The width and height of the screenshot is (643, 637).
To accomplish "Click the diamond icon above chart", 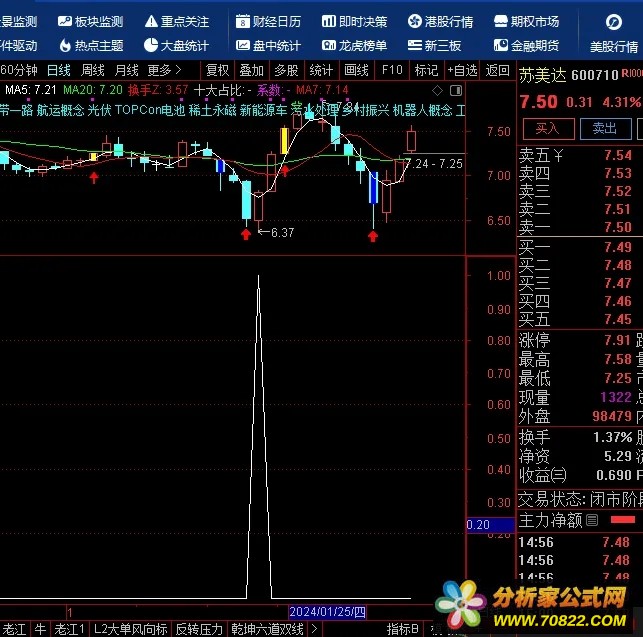I will 438,90.
